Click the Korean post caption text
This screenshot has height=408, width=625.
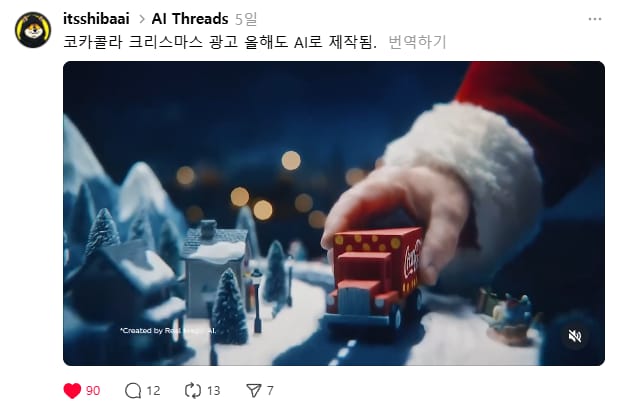[220, 42]
